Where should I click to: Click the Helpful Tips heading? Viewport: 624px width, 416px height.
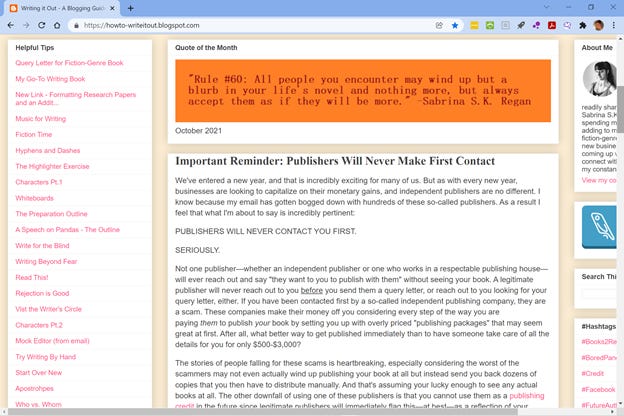coord(35,48)
